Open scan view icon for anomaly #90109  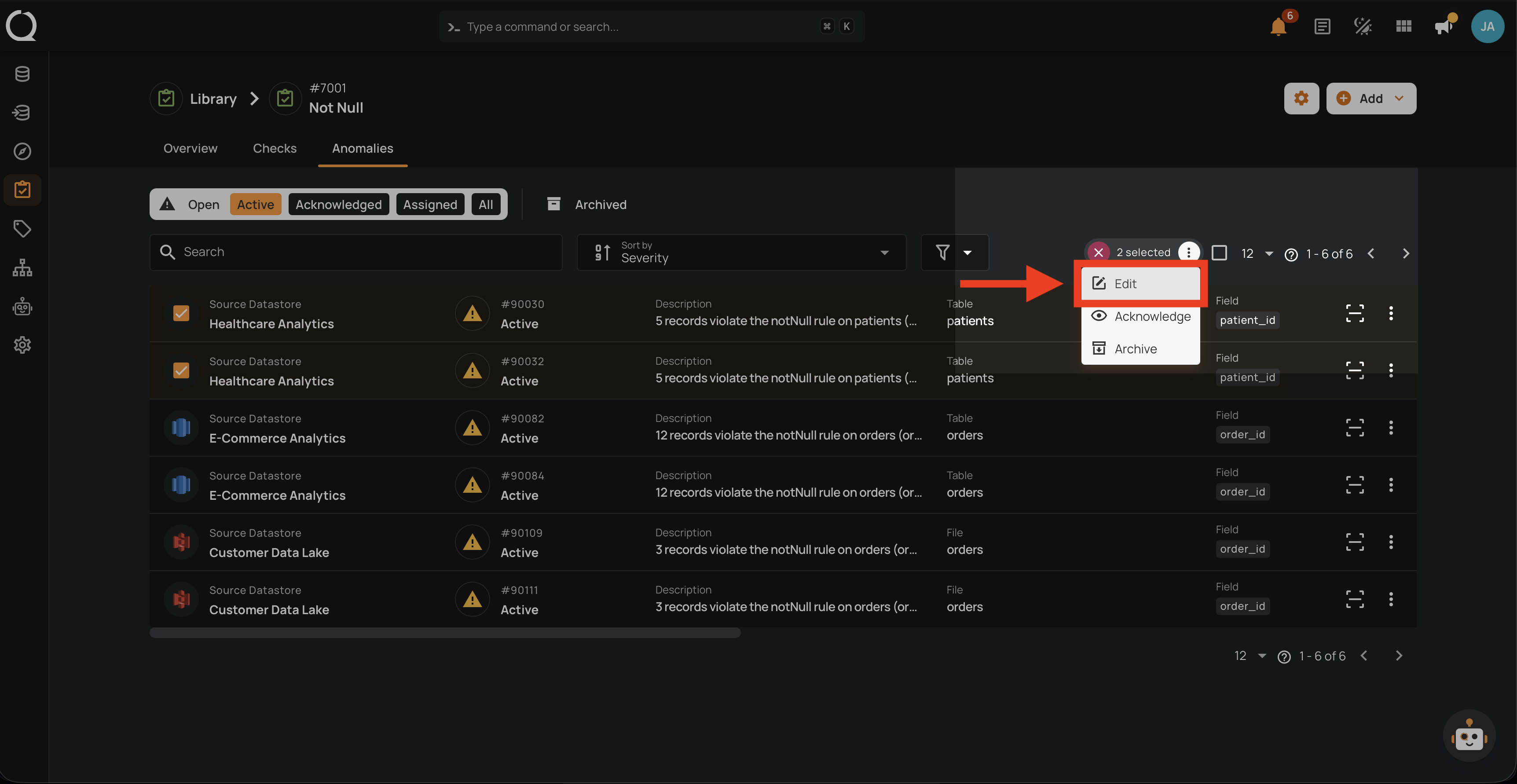tap(1355, 542)
